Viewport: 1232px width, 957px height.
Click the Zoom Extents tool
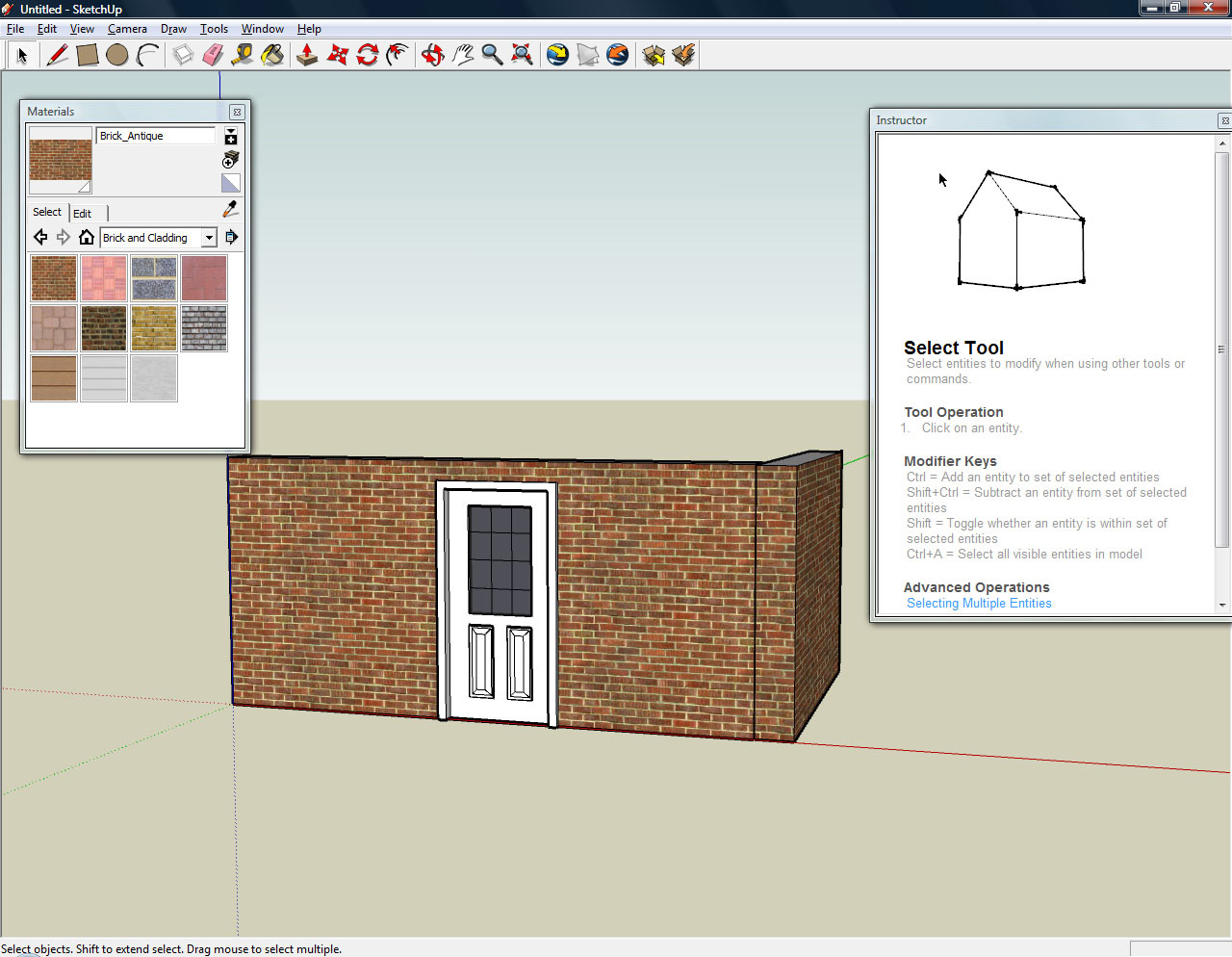tap(522, 55)
